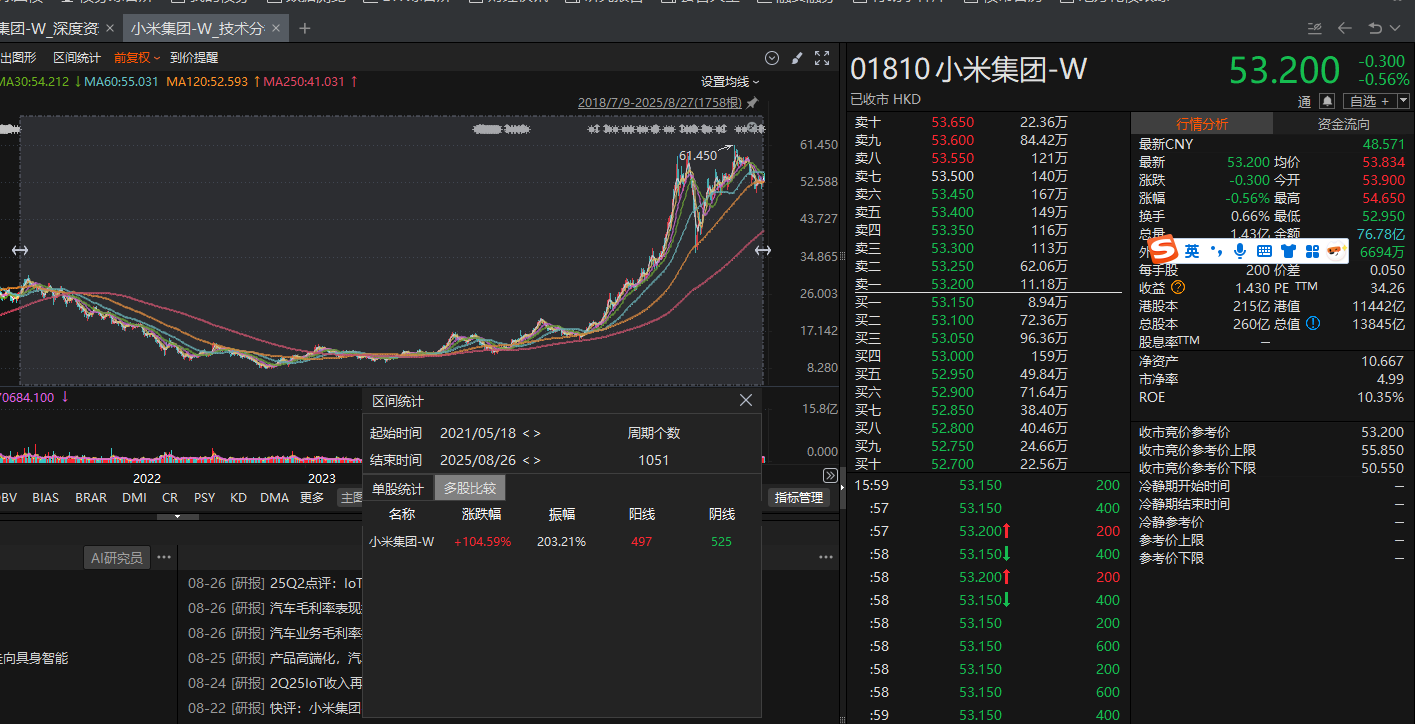Close the 小米集团-W_技术分析 tab

[278, 28]
